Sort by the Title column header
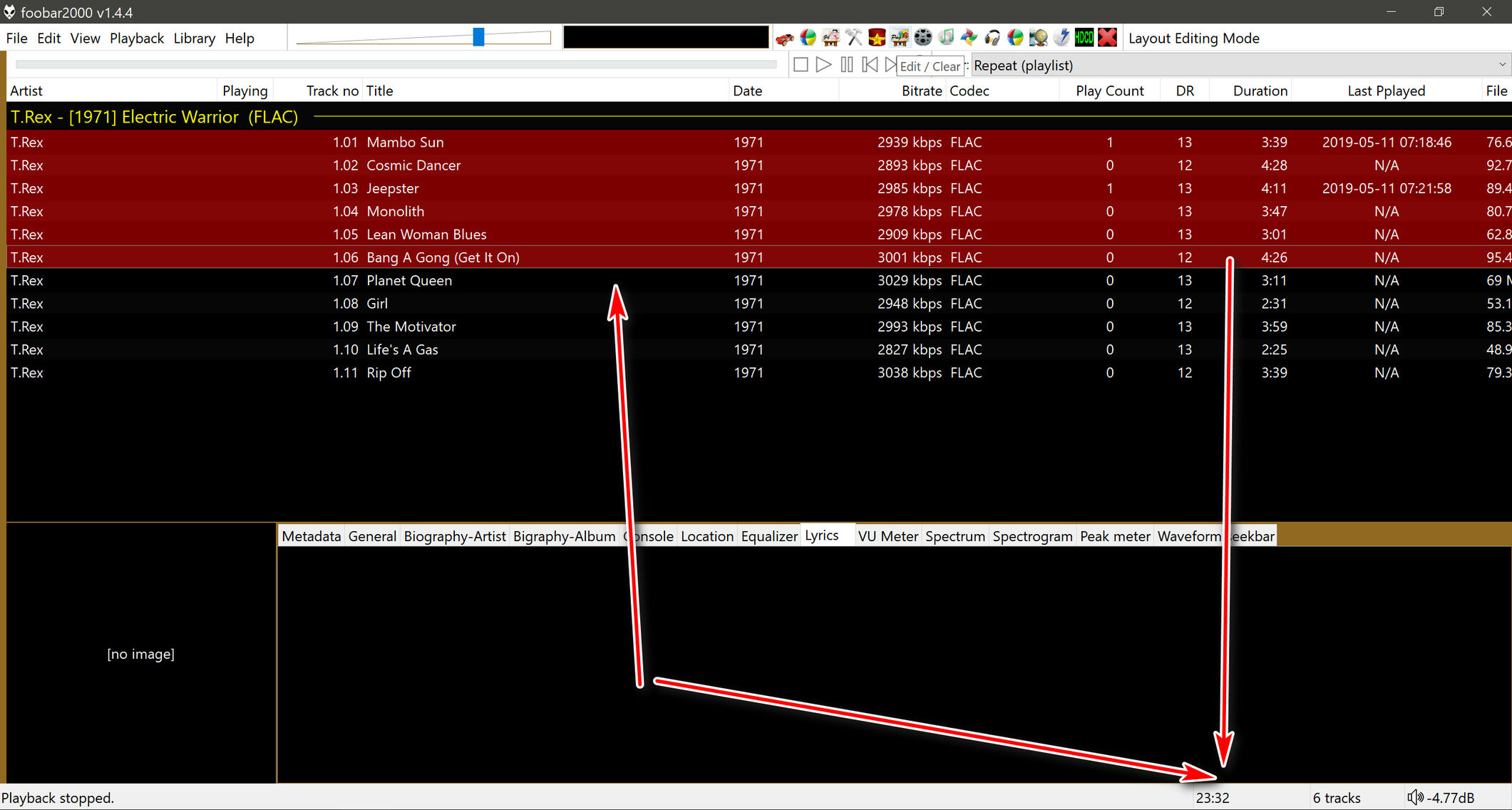Screen dimensions: 1512x810 tap(545, 91)
